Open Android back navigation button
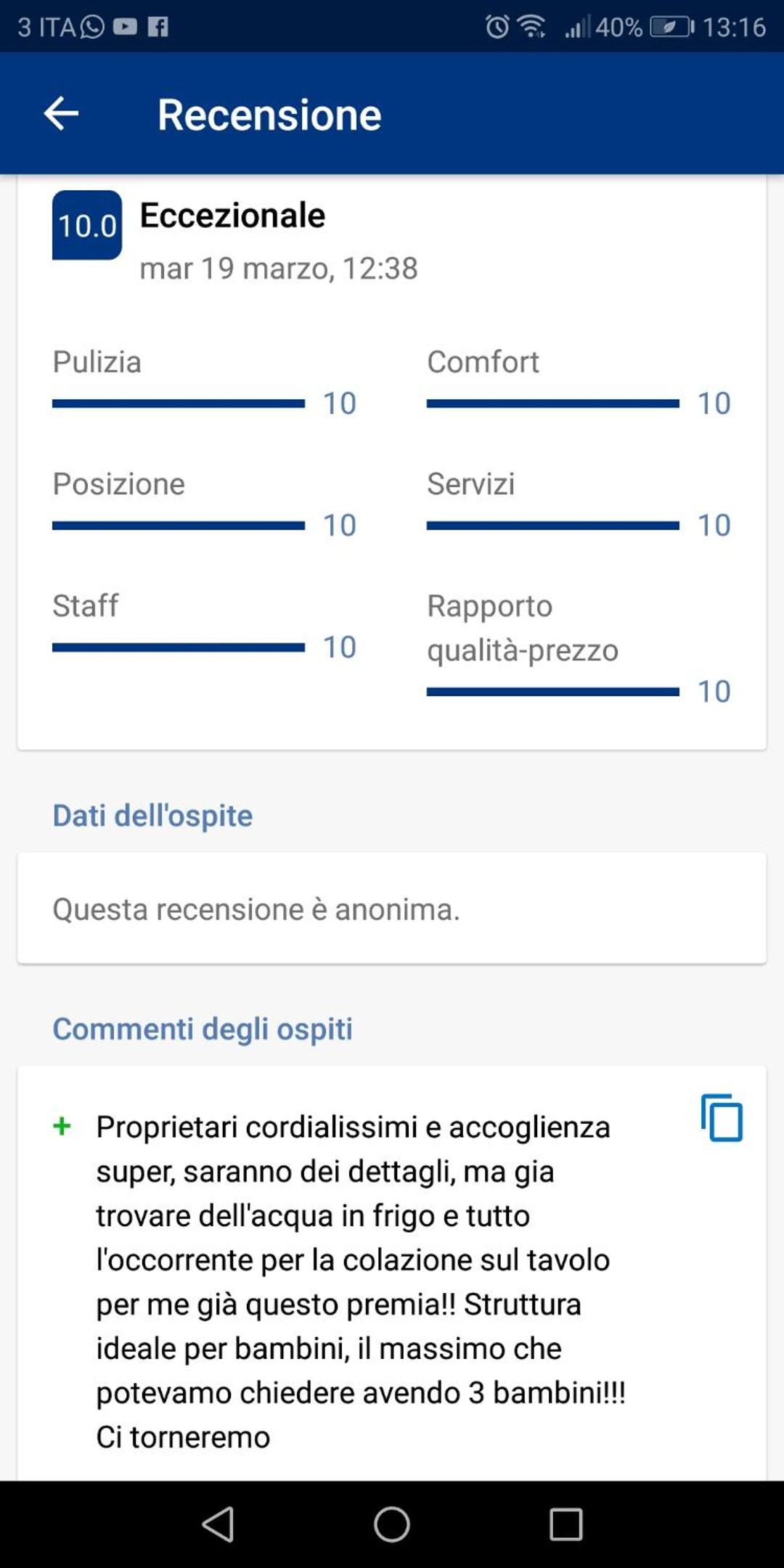 pos(218,1524)
